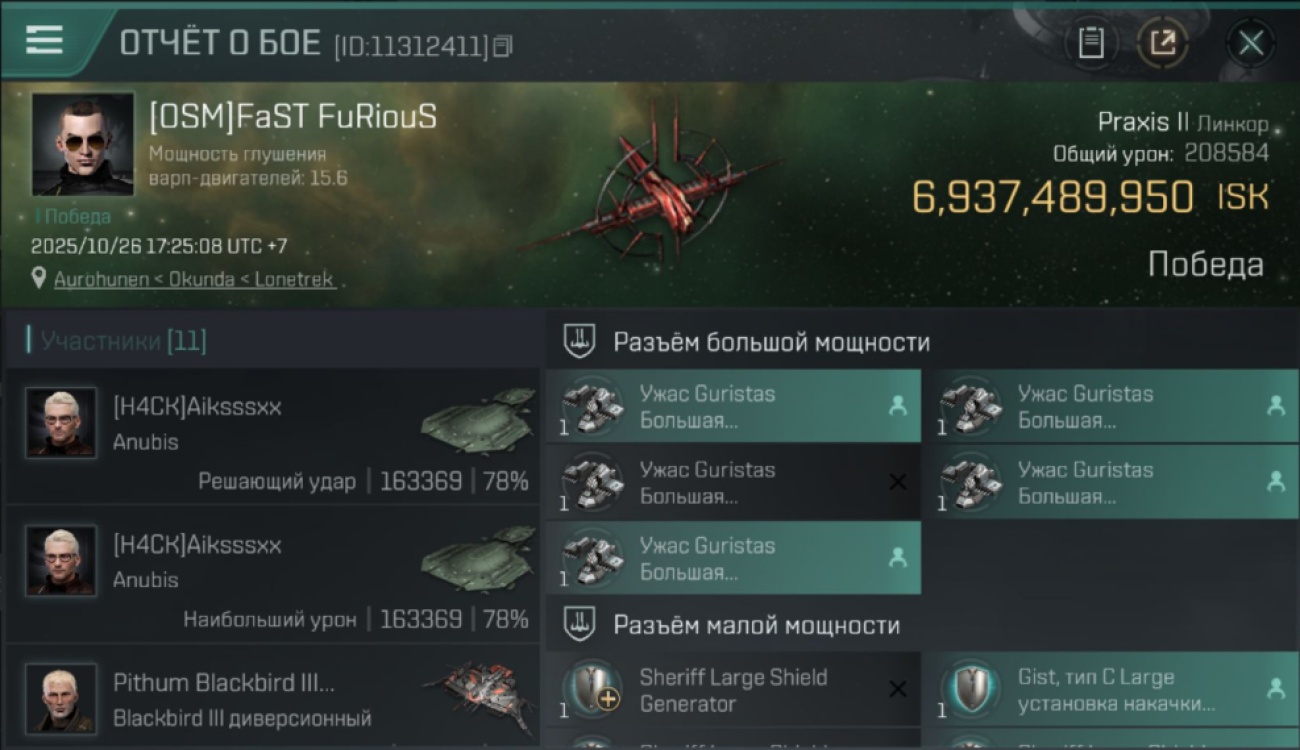Select the Sheriff Large Shield Generator module
This screenshot has width=1300, height=750.
click(x=733, y=690)
